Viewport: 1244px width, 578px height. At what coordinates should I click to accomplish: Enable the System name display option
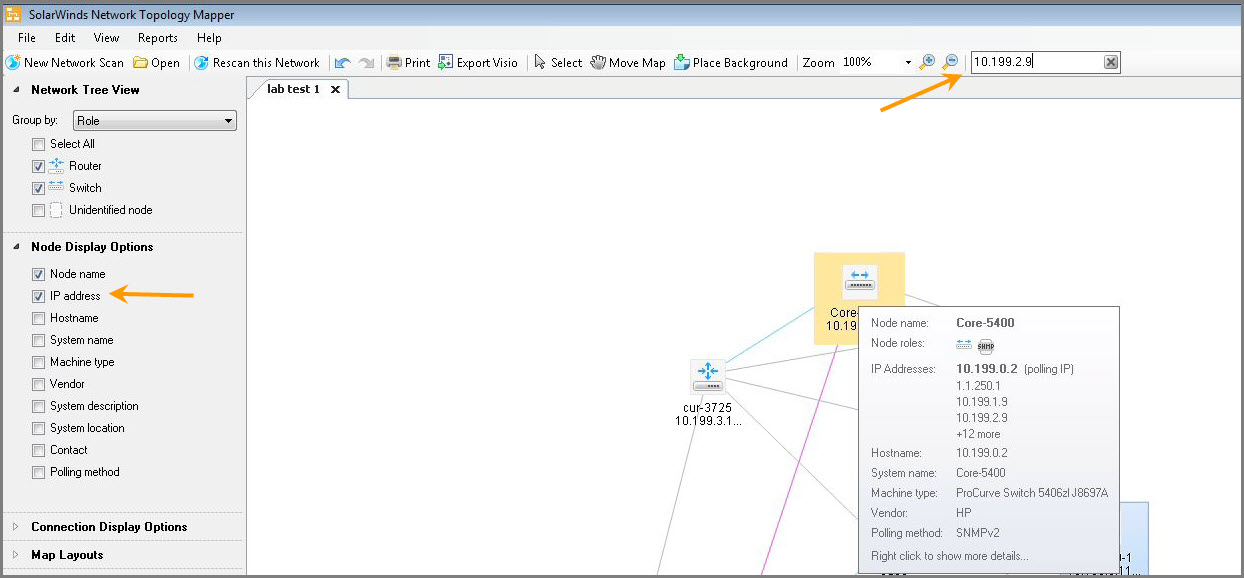click(38, 340)
